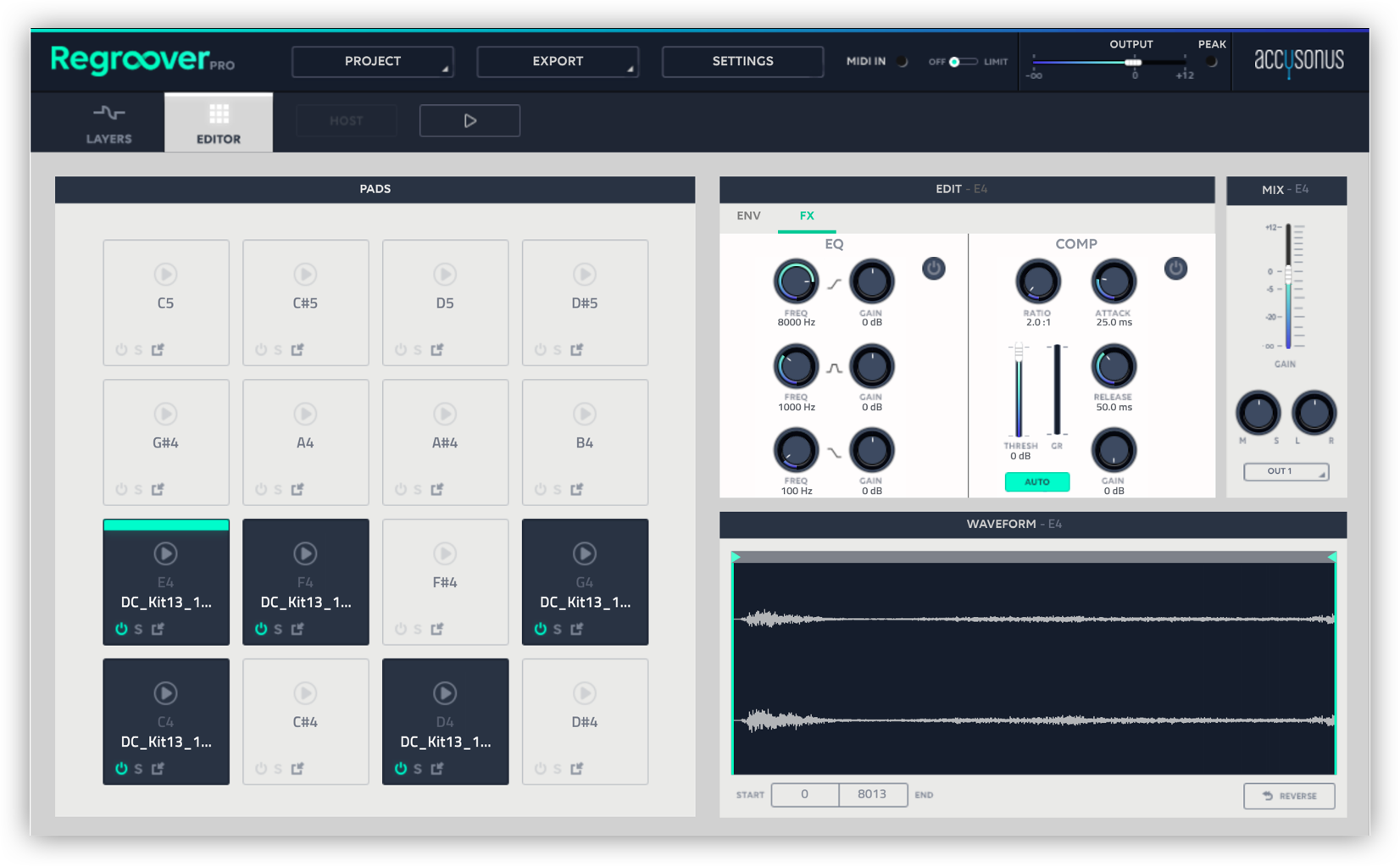Viewport: 1400px width, 867px height.
Task: Open export icon on E4 pad
Action: (158, 629)
